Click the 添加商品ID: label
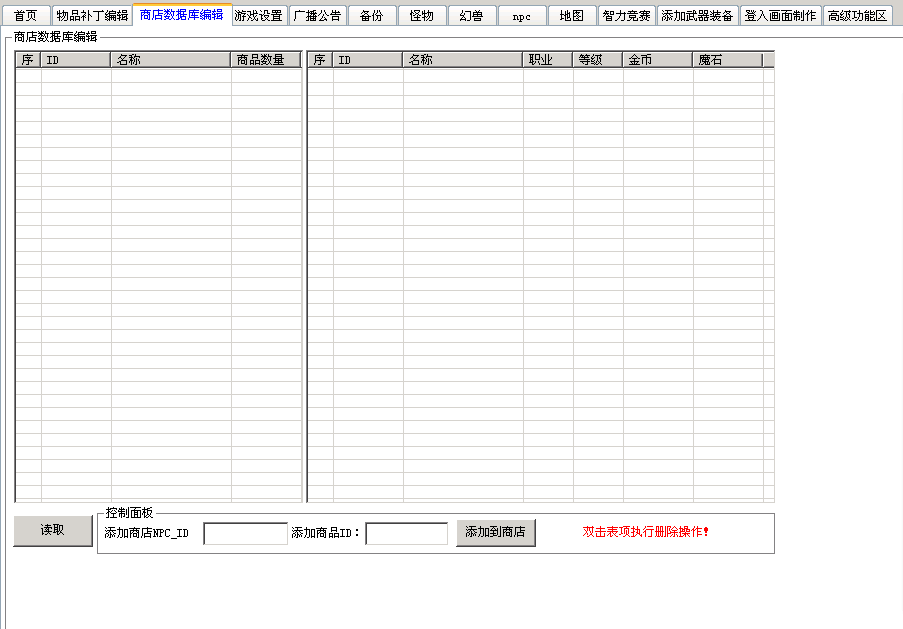Viewport: 903px width, 629px height. (x=325, y=533)
